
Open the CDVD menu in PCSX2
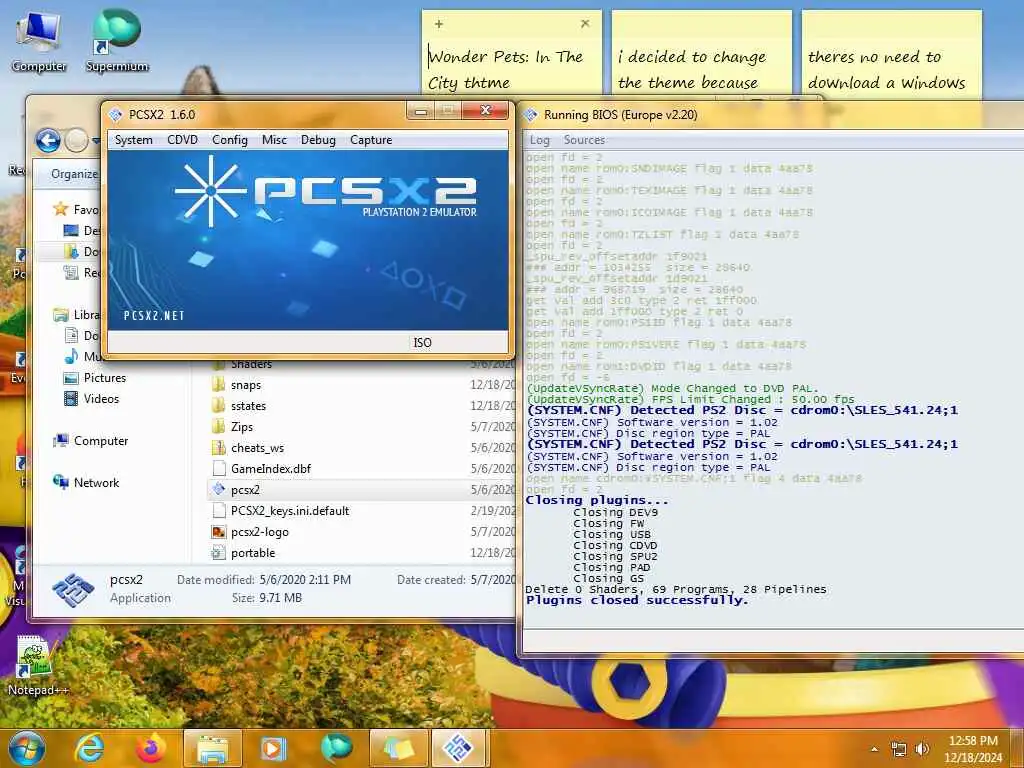tap(182, 140)
